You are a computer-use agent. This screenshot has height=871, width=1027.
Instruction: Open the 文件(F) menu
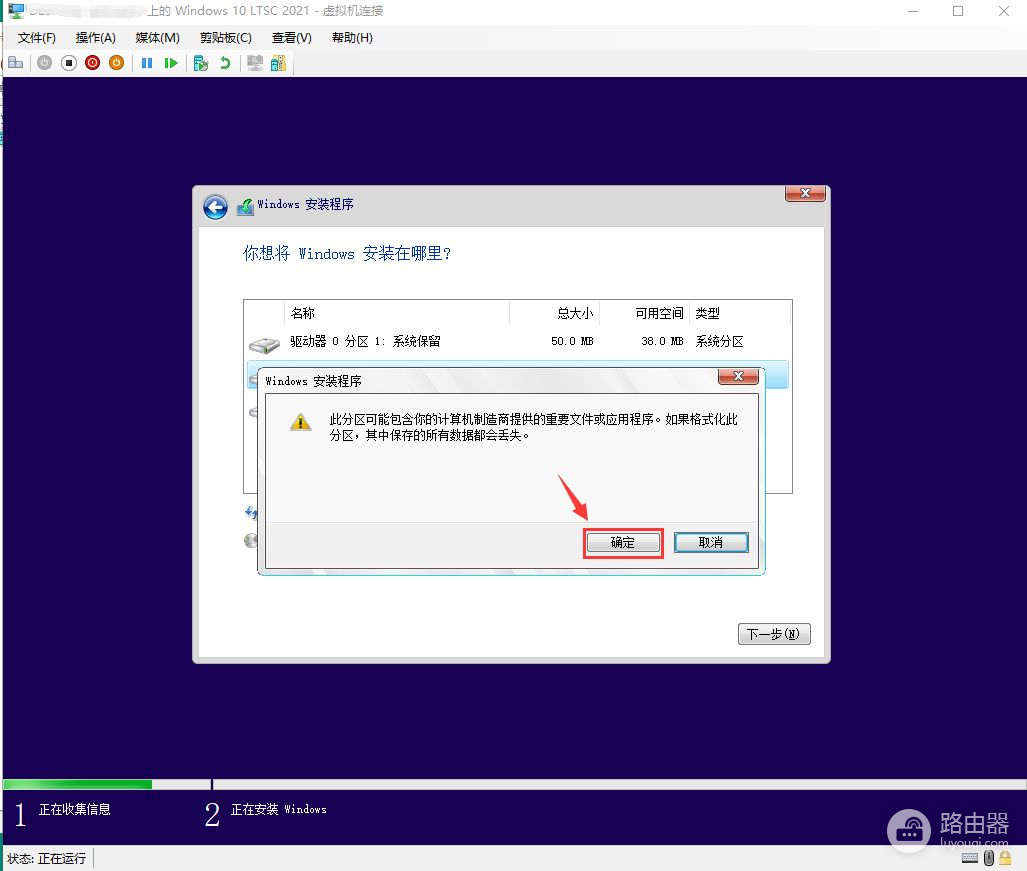point(37,37)
